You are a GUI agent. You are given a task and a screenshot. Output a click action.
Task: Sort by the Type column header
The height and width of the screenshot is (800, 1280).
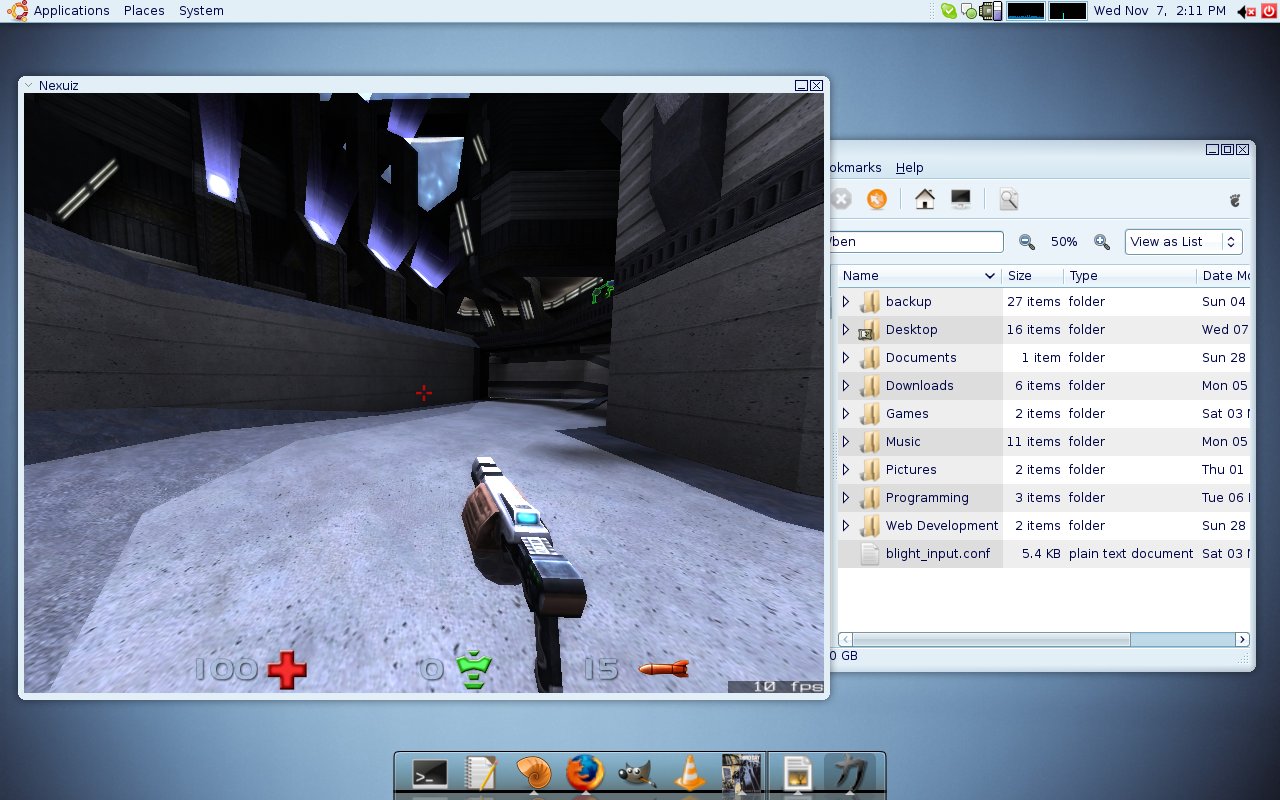tap(1129, 276)
